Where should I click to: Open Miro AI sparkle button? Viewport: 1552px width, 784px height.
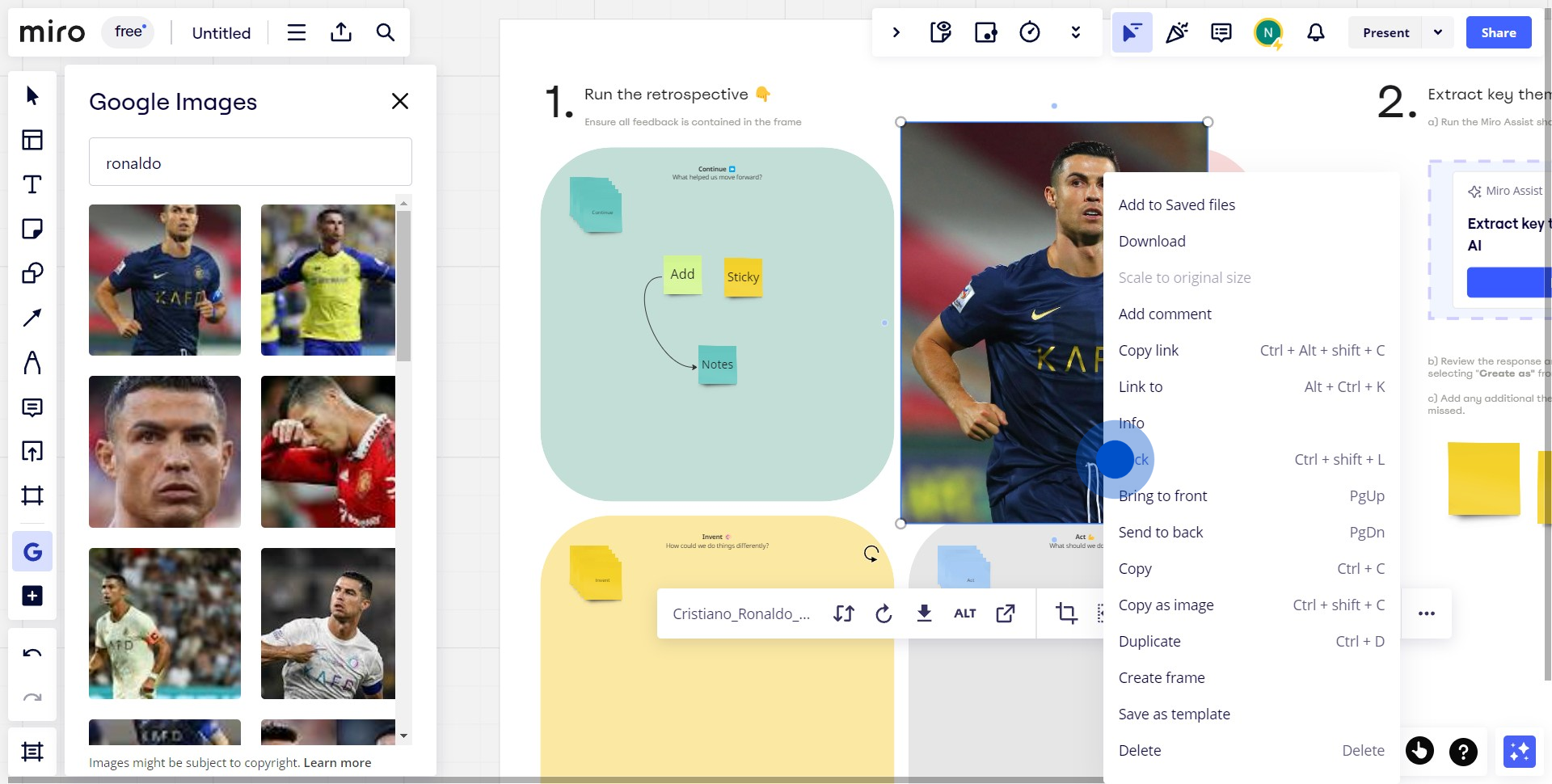pyautogui.click(x=1520, y=752)
